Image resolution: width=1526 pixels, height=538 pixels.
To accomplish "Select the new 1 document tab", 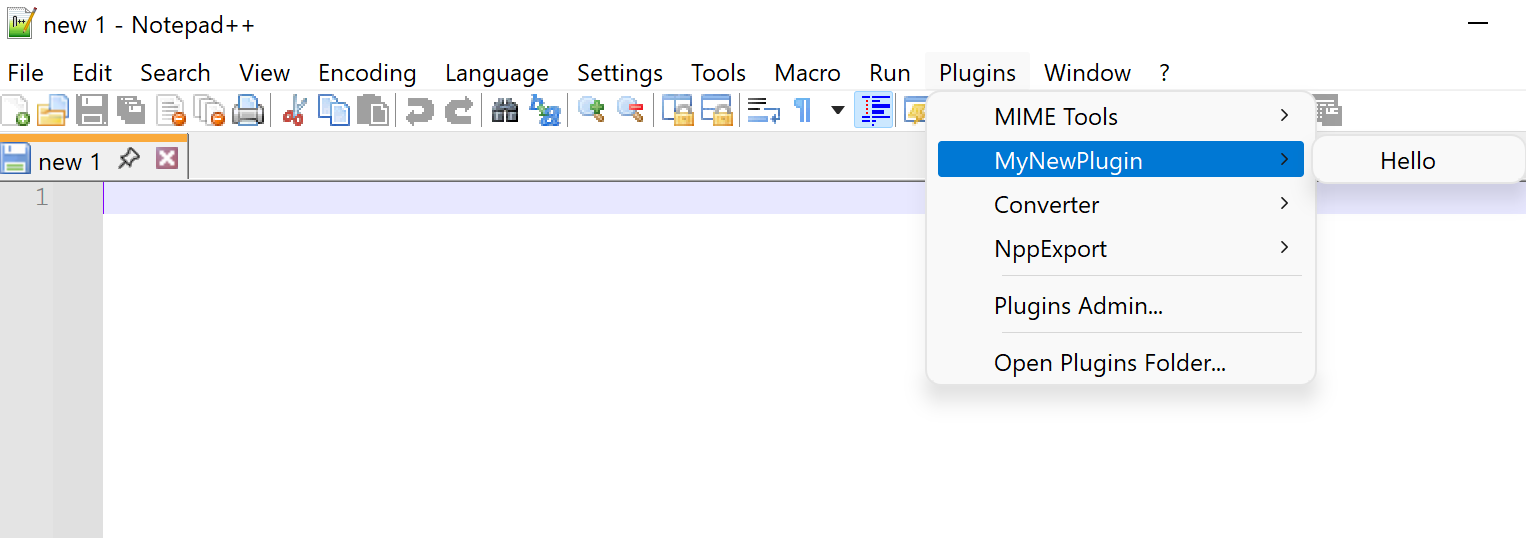I will pyautogui.click(x=94, y=158).
